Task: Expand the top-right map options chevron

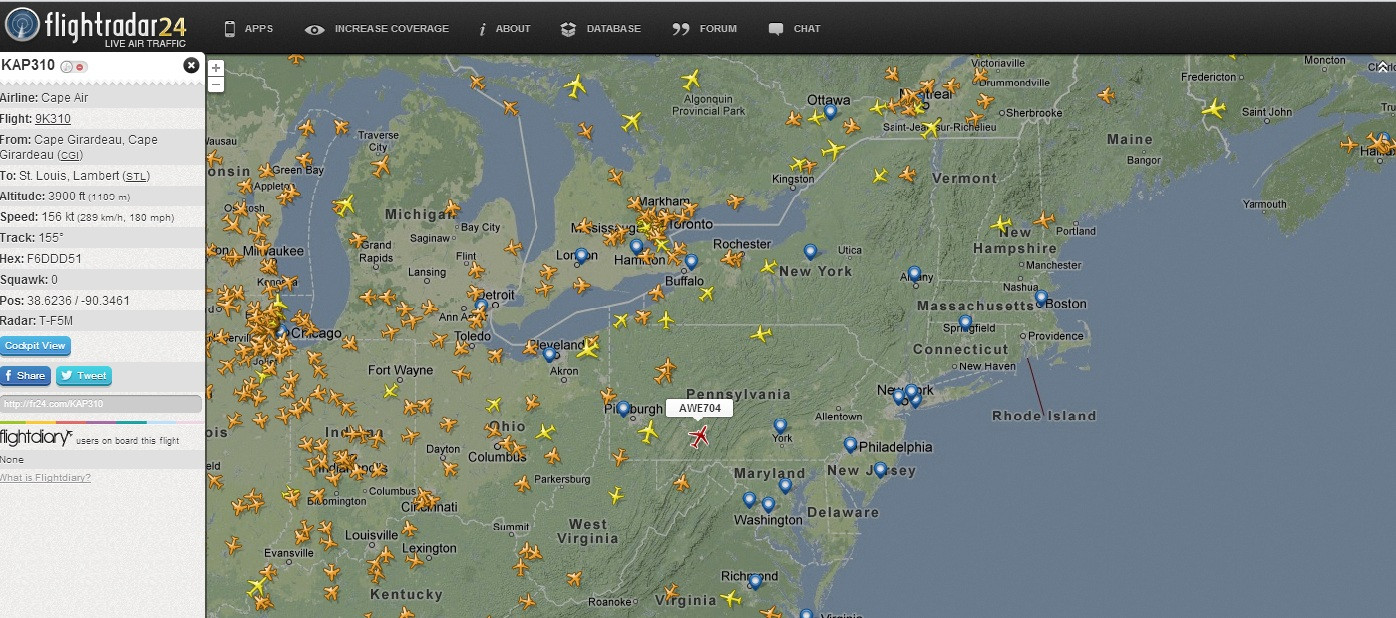Action: click(x=1384, y=67)
